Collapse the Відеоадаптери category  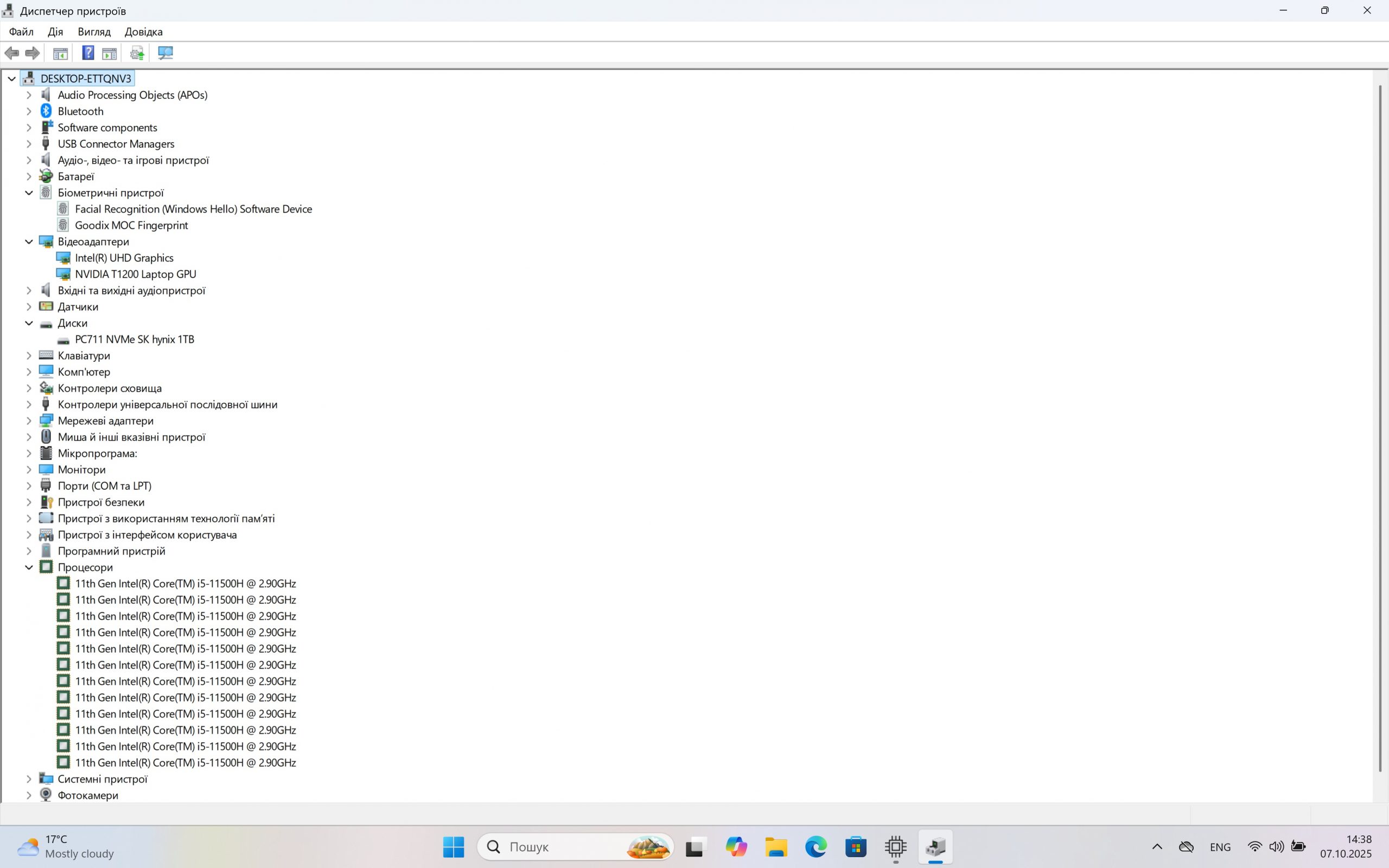pyautogui.click(x=29, y=242)
